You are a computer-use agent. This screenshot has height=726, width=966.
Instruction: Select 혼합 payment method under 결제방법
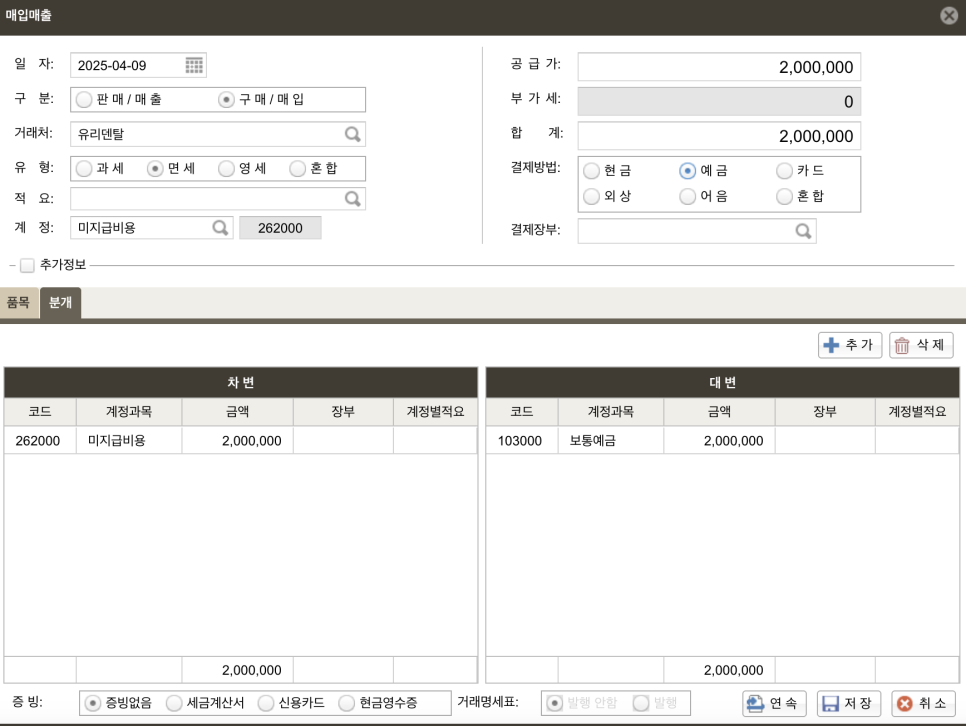[x=784, y=197]
